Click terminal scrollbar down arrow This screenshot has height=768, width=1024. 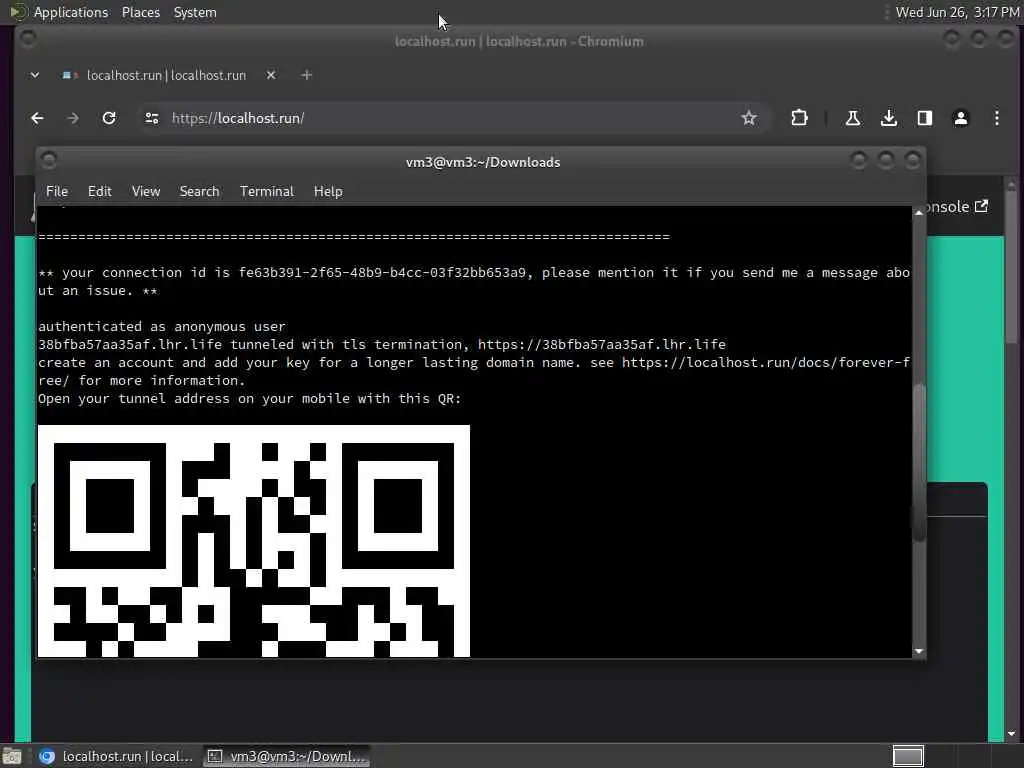click(x=919, y=651)
